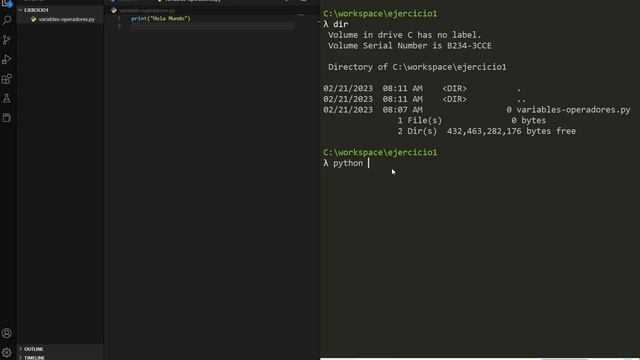Open the Extensions view

7,79
